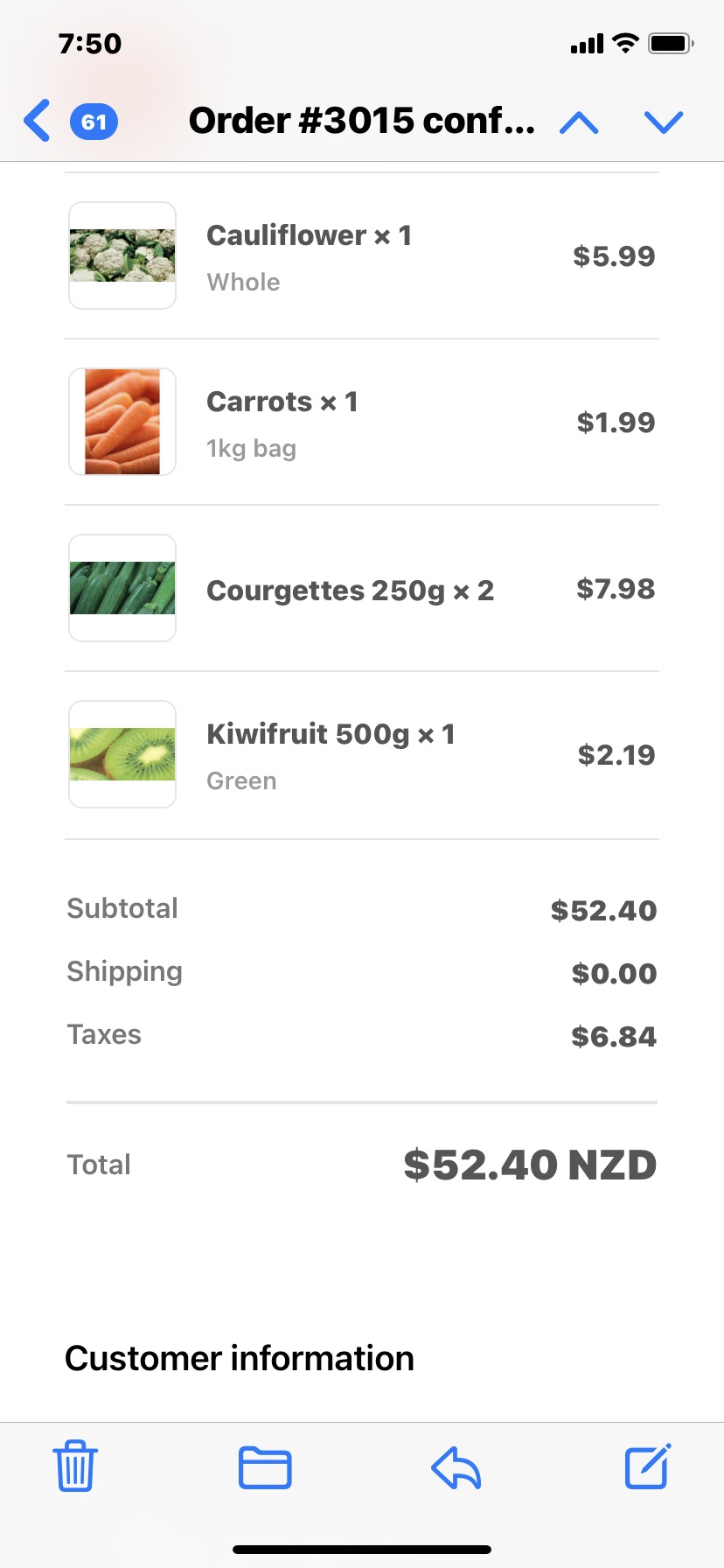The width and height of the screenshot is (724, 1568).
Task: Open the move-to-folder icon
Action: pyautogui.click(x=265, y=1467)
